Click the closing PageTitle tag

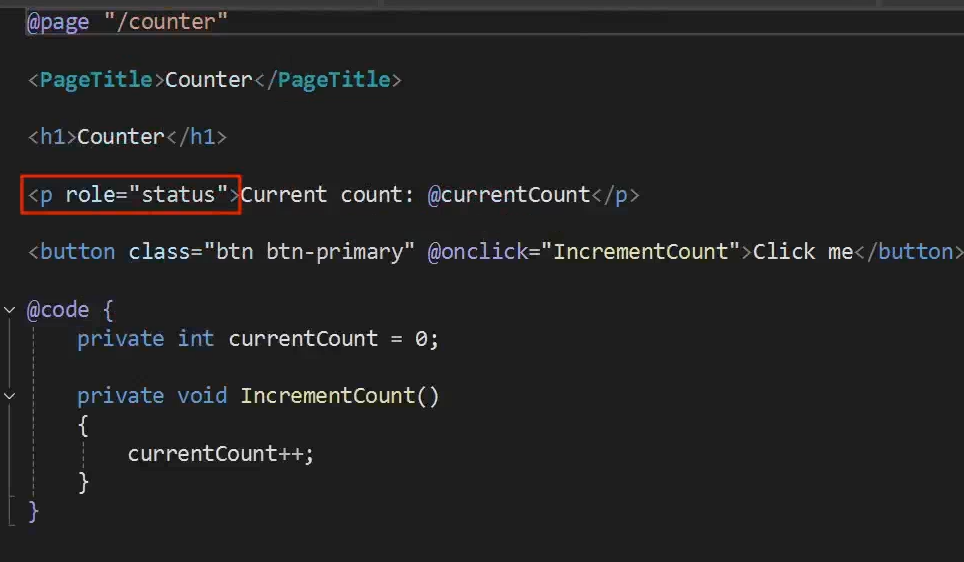pos(327,80)
